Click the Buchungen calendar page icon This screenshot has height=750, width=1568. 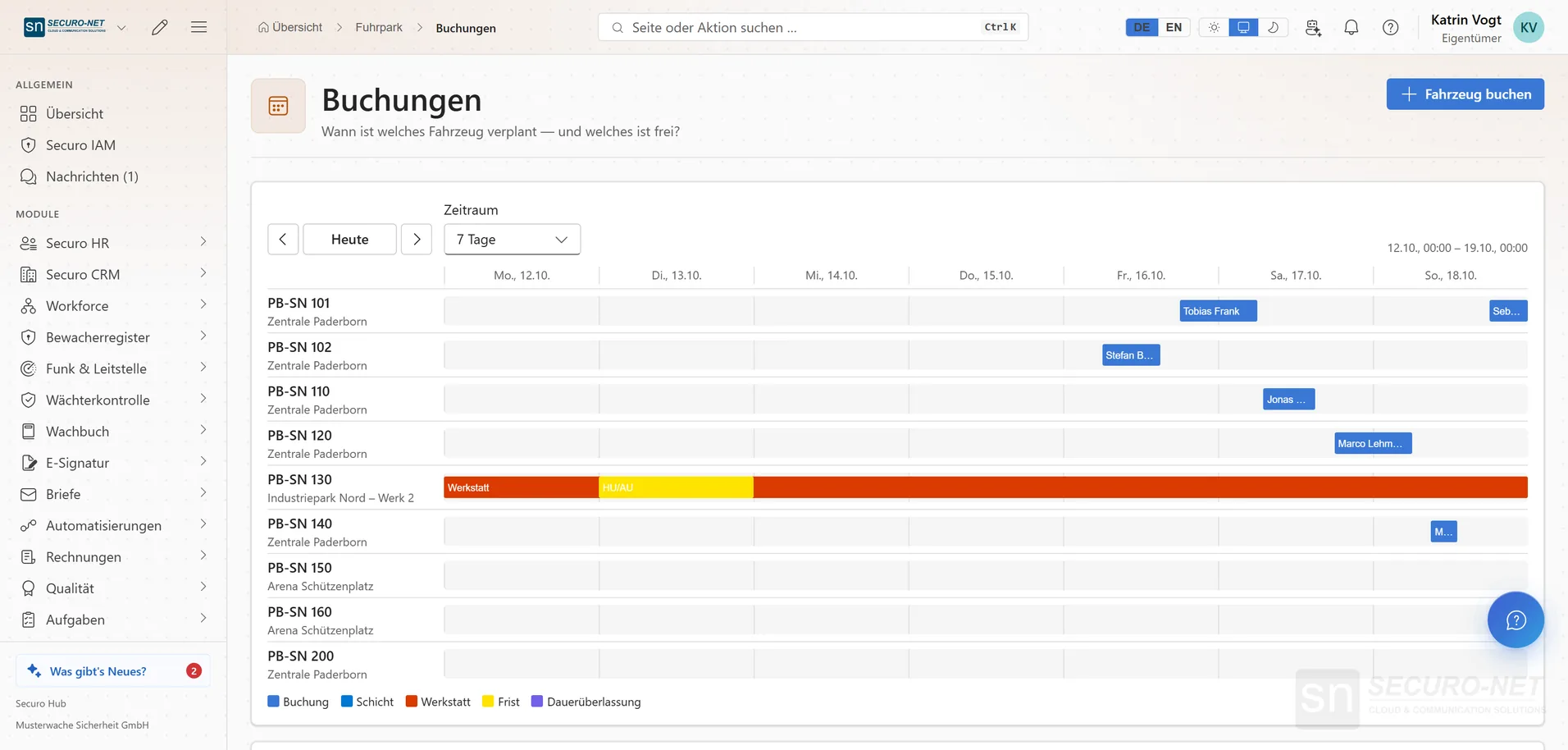pos(278,106)
